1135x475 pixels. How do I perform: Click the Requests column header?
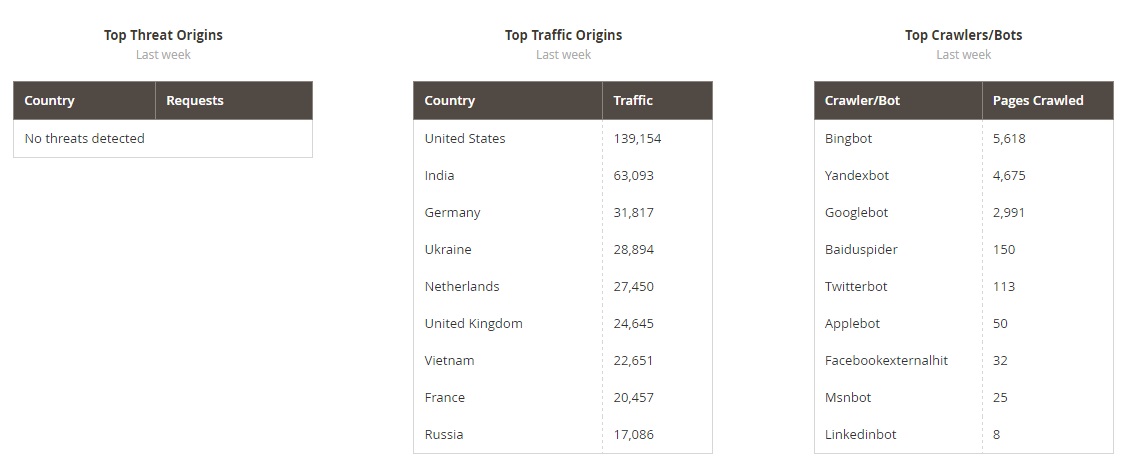tap(195, 100)
